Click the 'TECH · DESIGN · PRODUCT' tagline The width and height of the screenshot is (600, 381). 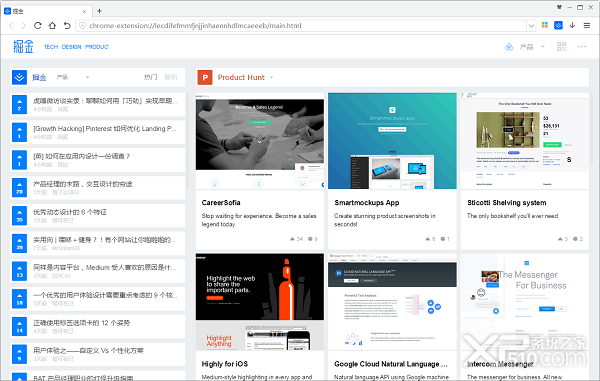[76, 47]
